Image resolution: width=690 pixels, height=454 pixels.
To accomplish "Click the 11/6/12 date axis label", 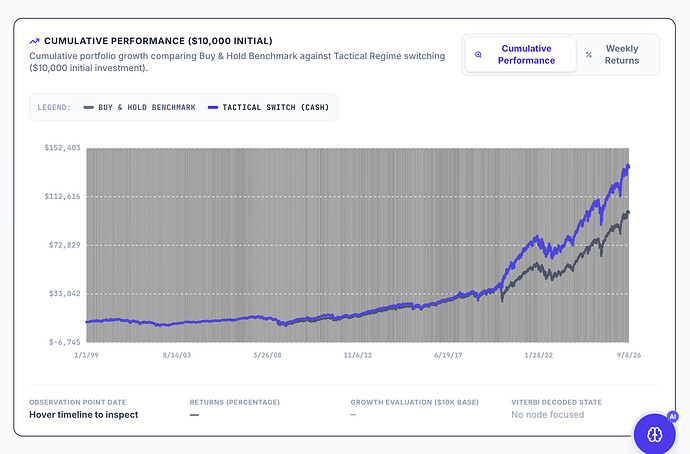I will click(358, 355).
